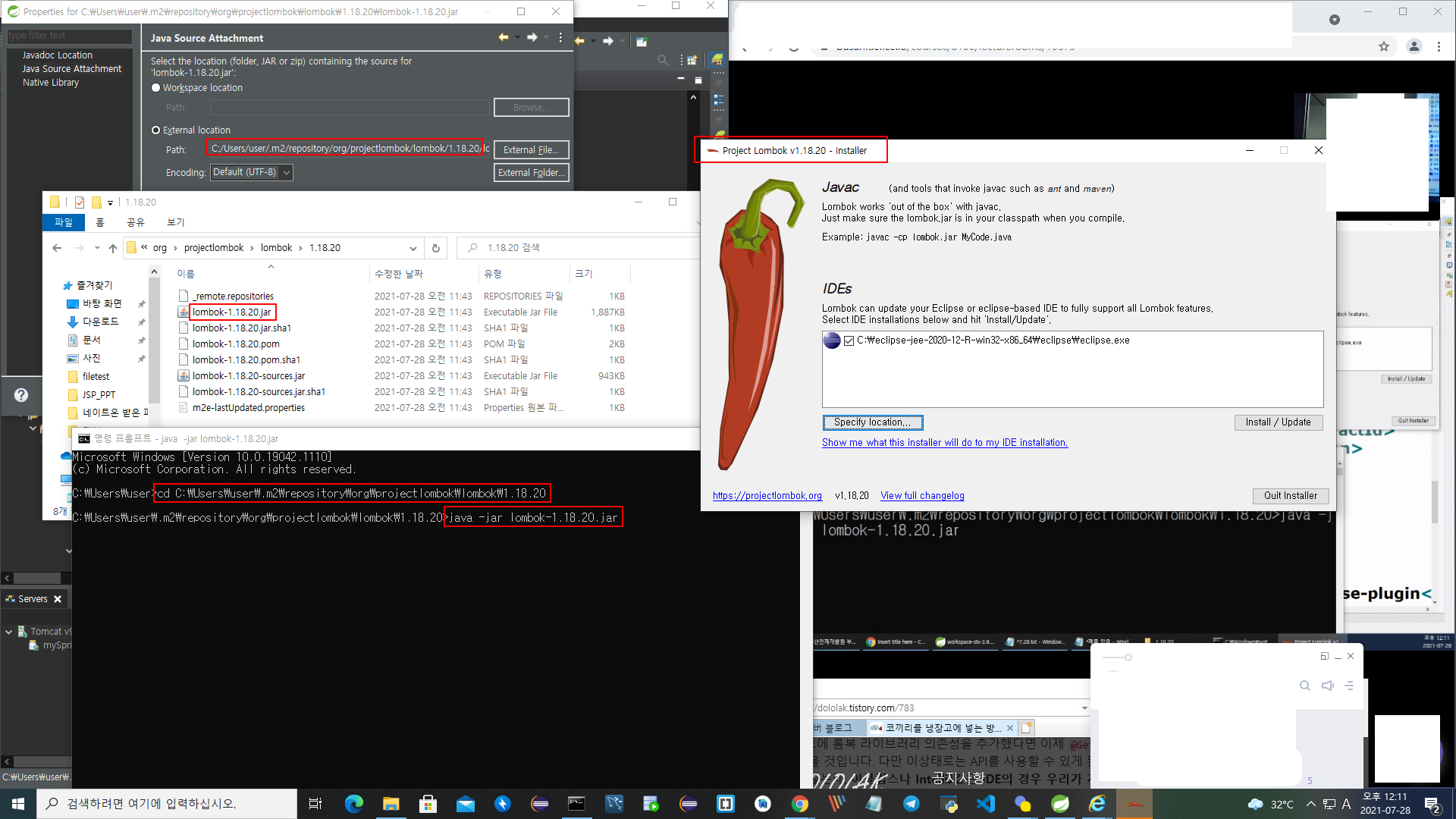Screen dimensions: 1456x819
Task: Open the View full changelog link
Action: [x=922, y=496]
